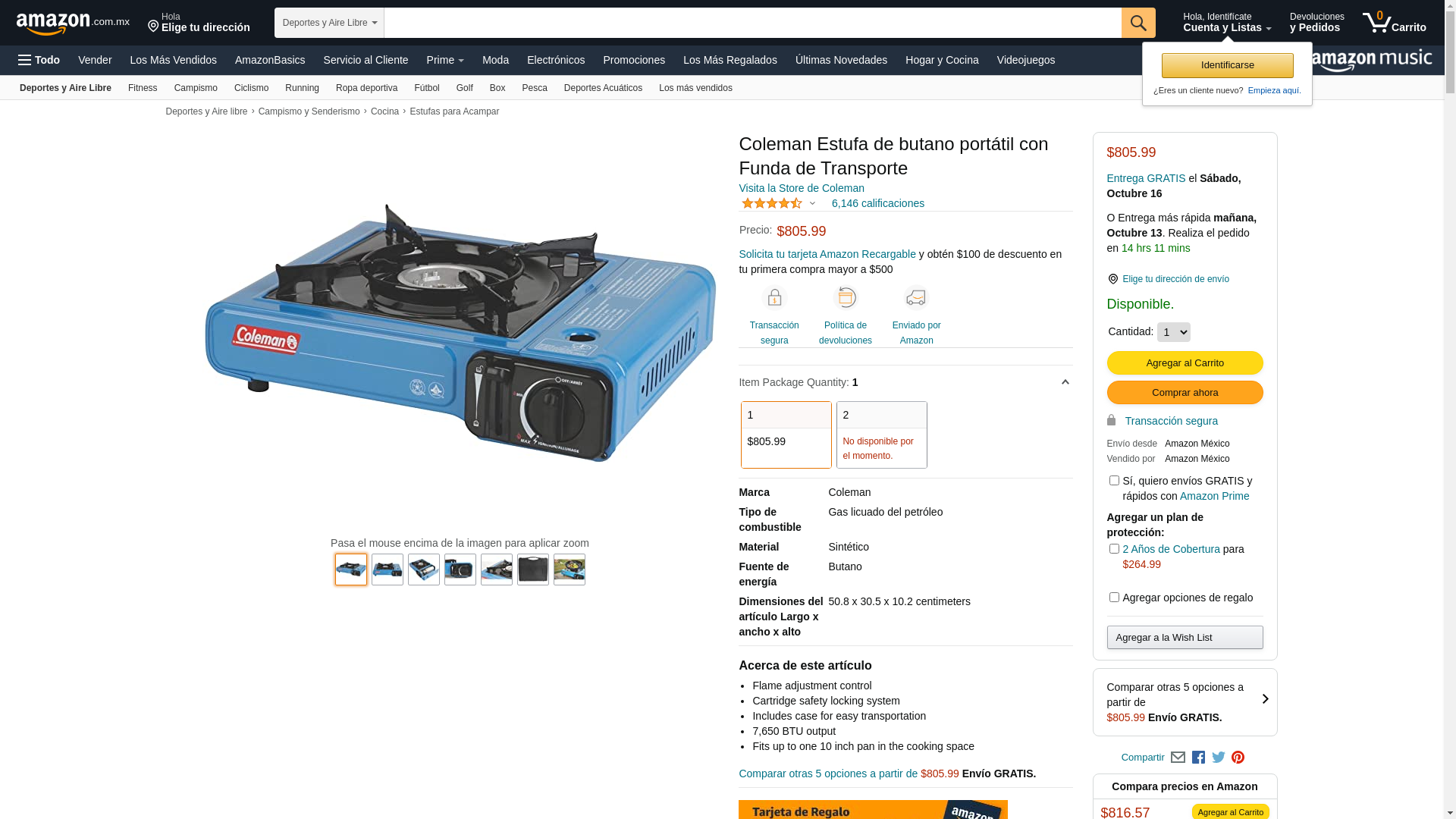Screen dimensions: 1456x819
Task: Expand Deportes y Aire Libre search category
Action: 329,23
